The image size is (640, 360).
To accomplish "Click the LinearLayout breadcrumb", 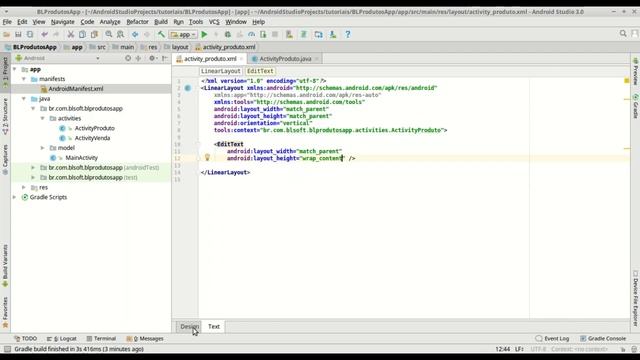I will point(220,71).
